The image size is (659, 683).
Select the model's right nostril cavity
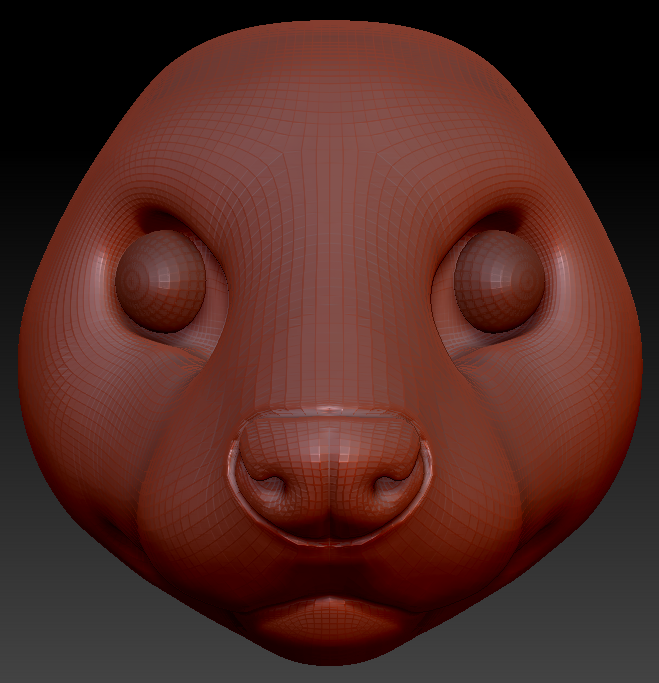pyautogui.click(x=389, y=486)
